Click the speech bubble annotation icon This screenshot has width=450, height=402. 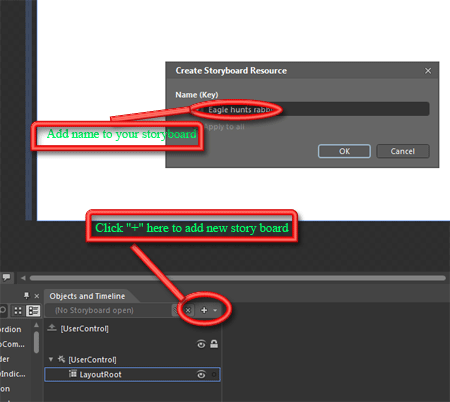6,277
